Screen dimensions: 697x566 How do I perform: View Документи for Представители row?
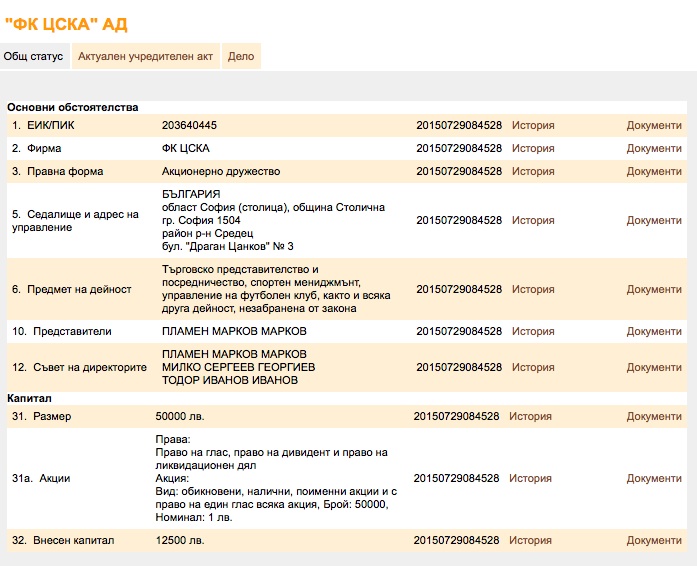653,332
